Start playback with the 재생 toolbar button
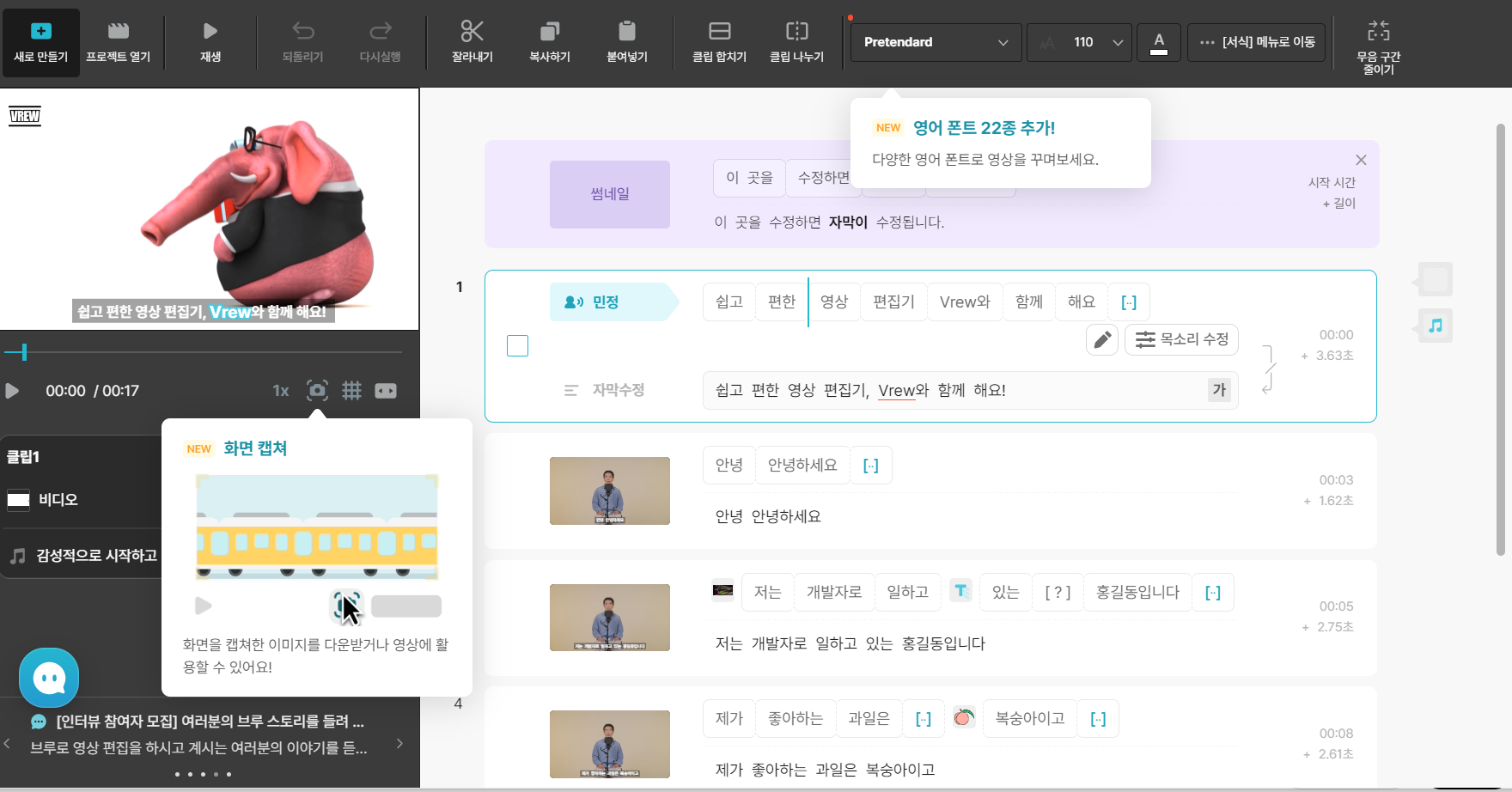 point(210,42)
